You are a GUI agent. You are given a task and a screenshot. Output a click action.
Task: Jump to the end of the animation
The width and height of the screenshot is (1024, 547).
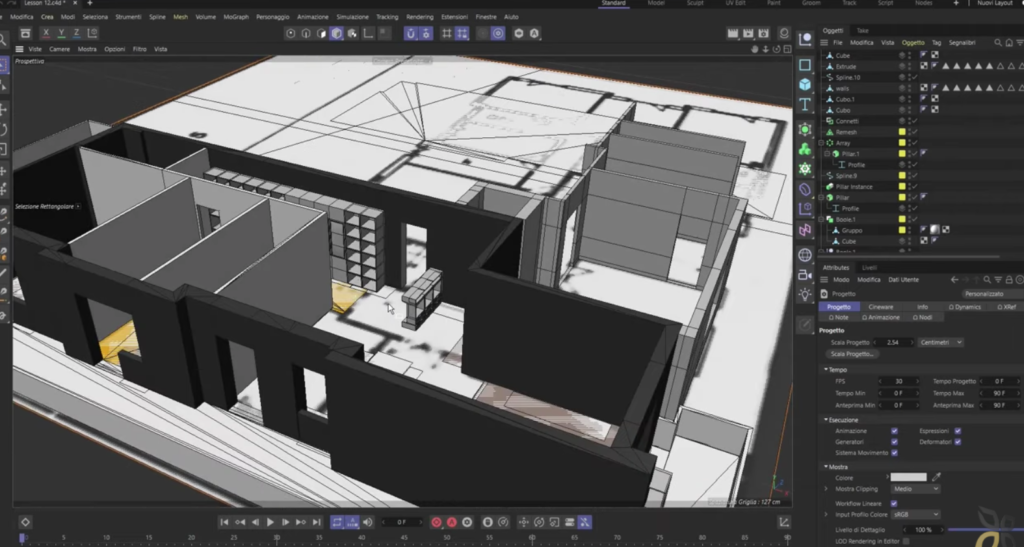pyautogui.click(x=316, y=522)
